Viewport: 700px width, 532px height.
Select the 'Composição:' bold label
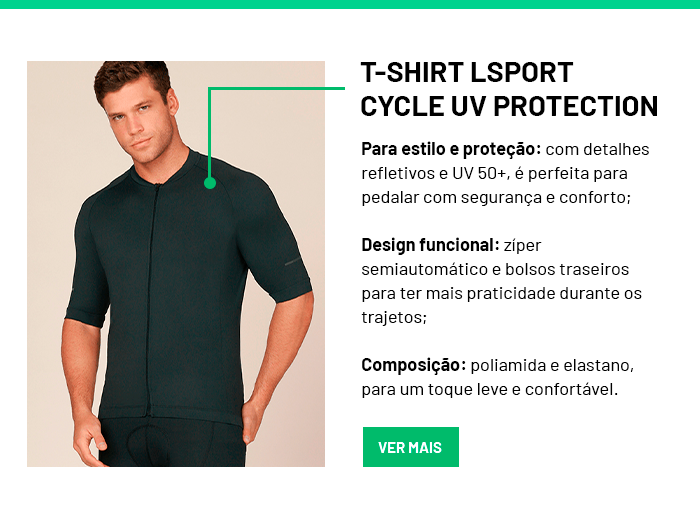coord(414,365)
